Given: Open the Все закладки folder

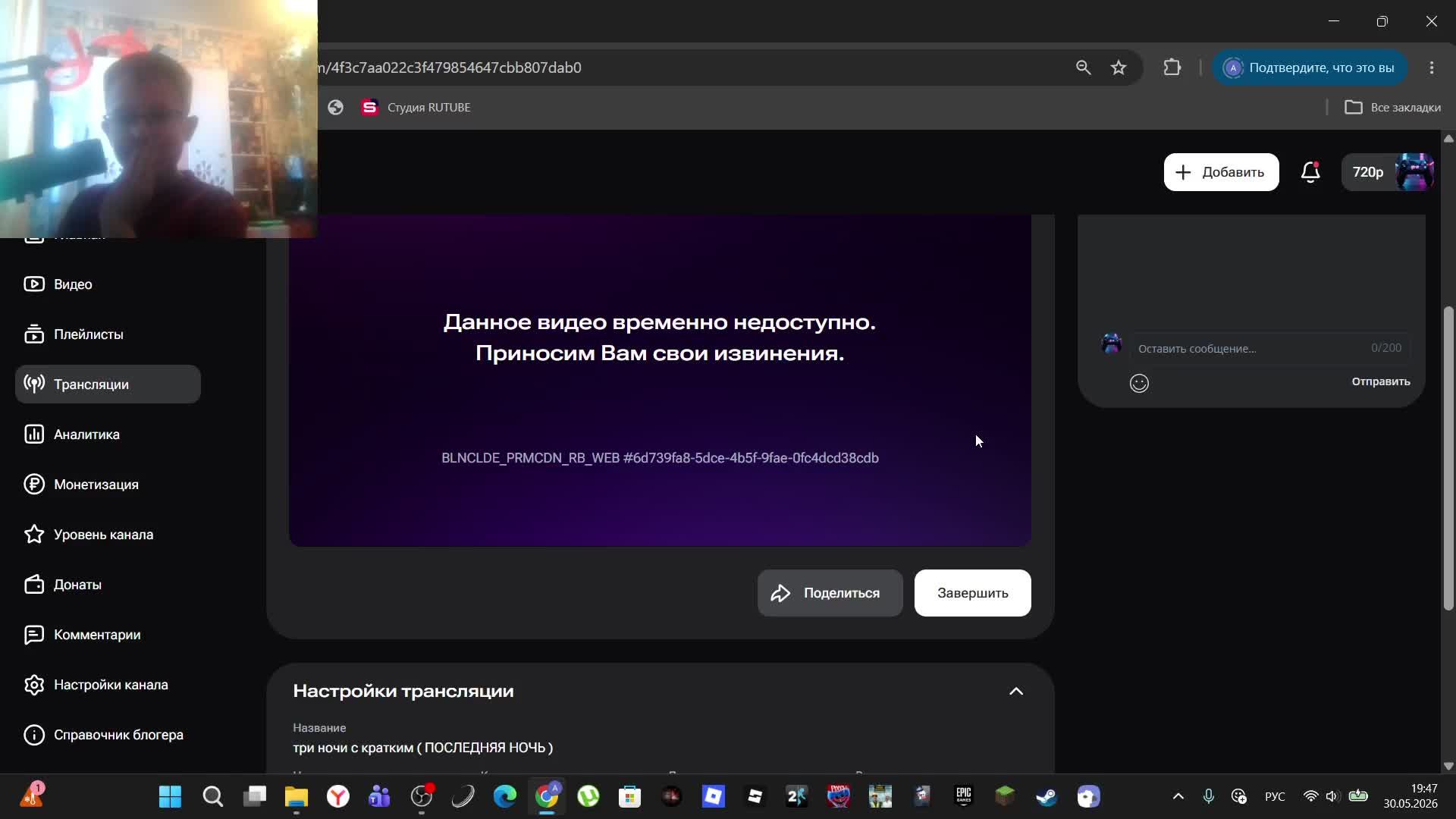Looking at the screenshot, I should tap(1392, 108).
